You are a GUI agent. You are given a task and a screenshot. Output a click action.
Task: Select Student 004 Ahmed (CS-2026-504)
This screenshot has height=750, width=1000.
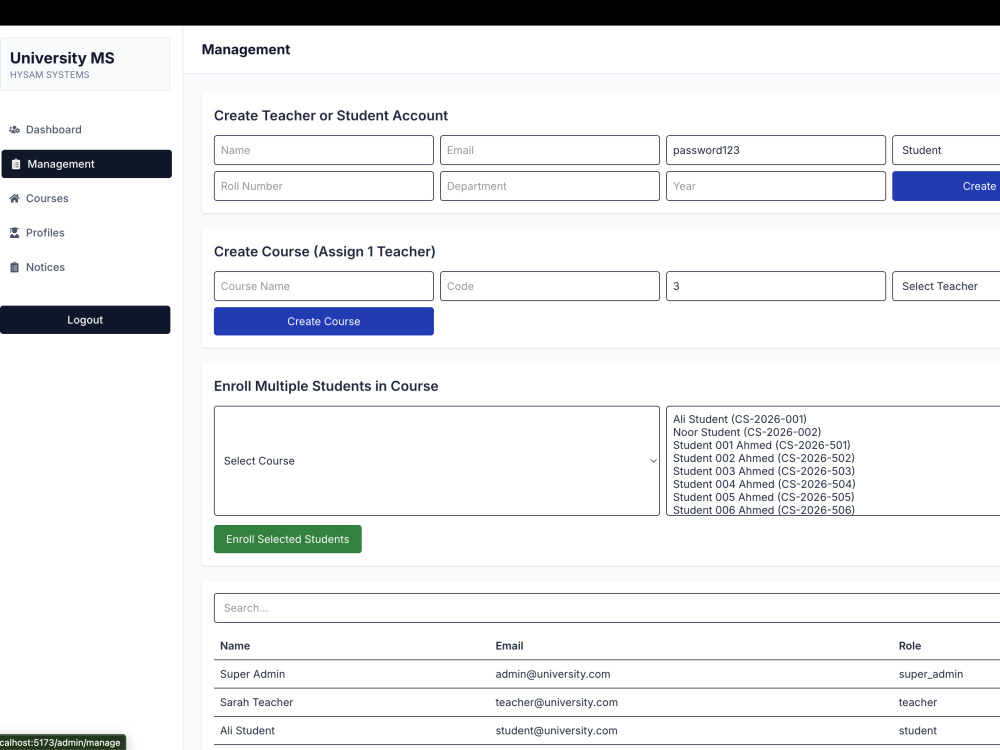pyautogui.click(x=764, y=484)
